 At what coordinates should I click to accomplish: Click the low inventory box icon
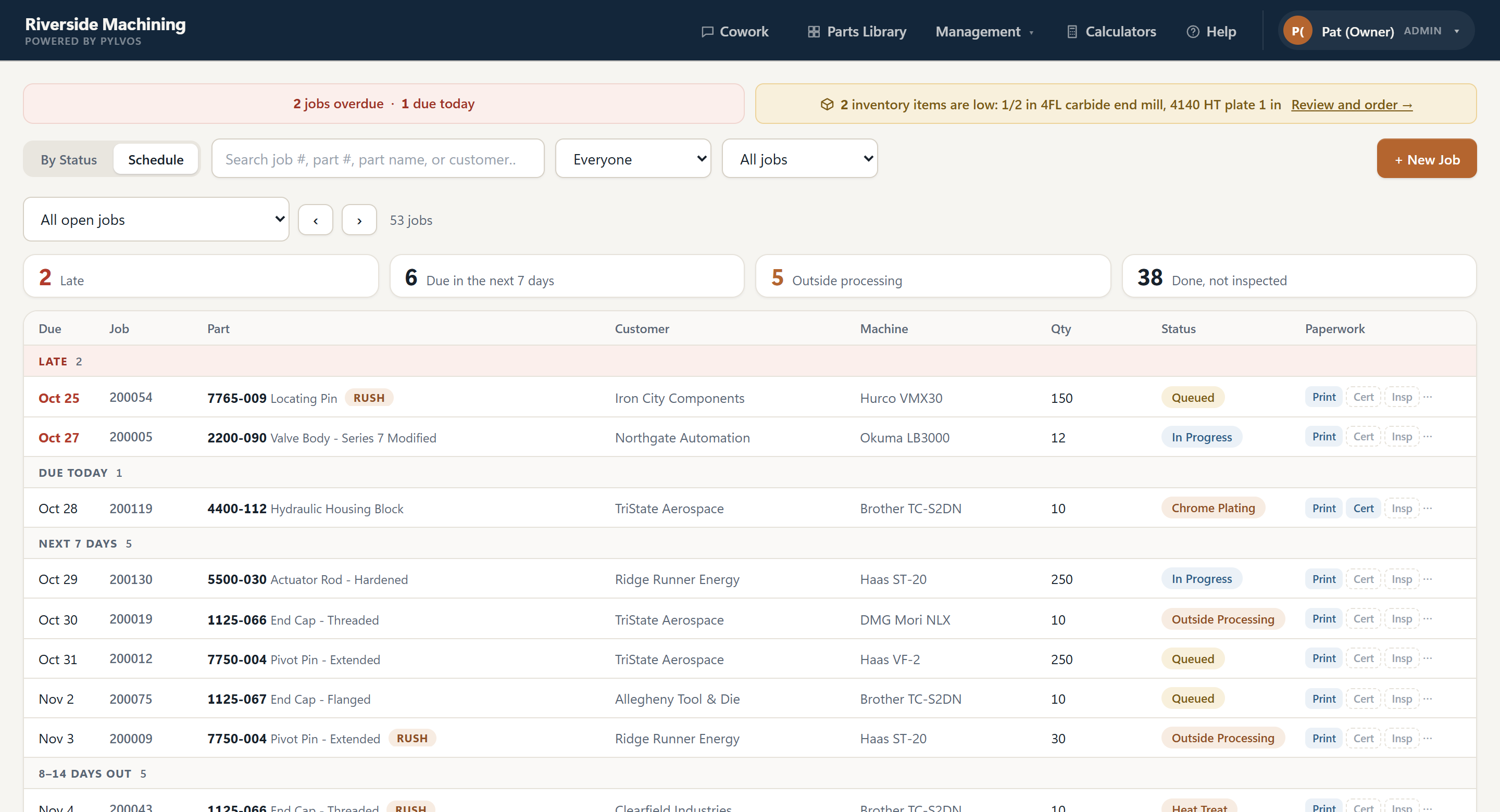[x=827, y=104]
